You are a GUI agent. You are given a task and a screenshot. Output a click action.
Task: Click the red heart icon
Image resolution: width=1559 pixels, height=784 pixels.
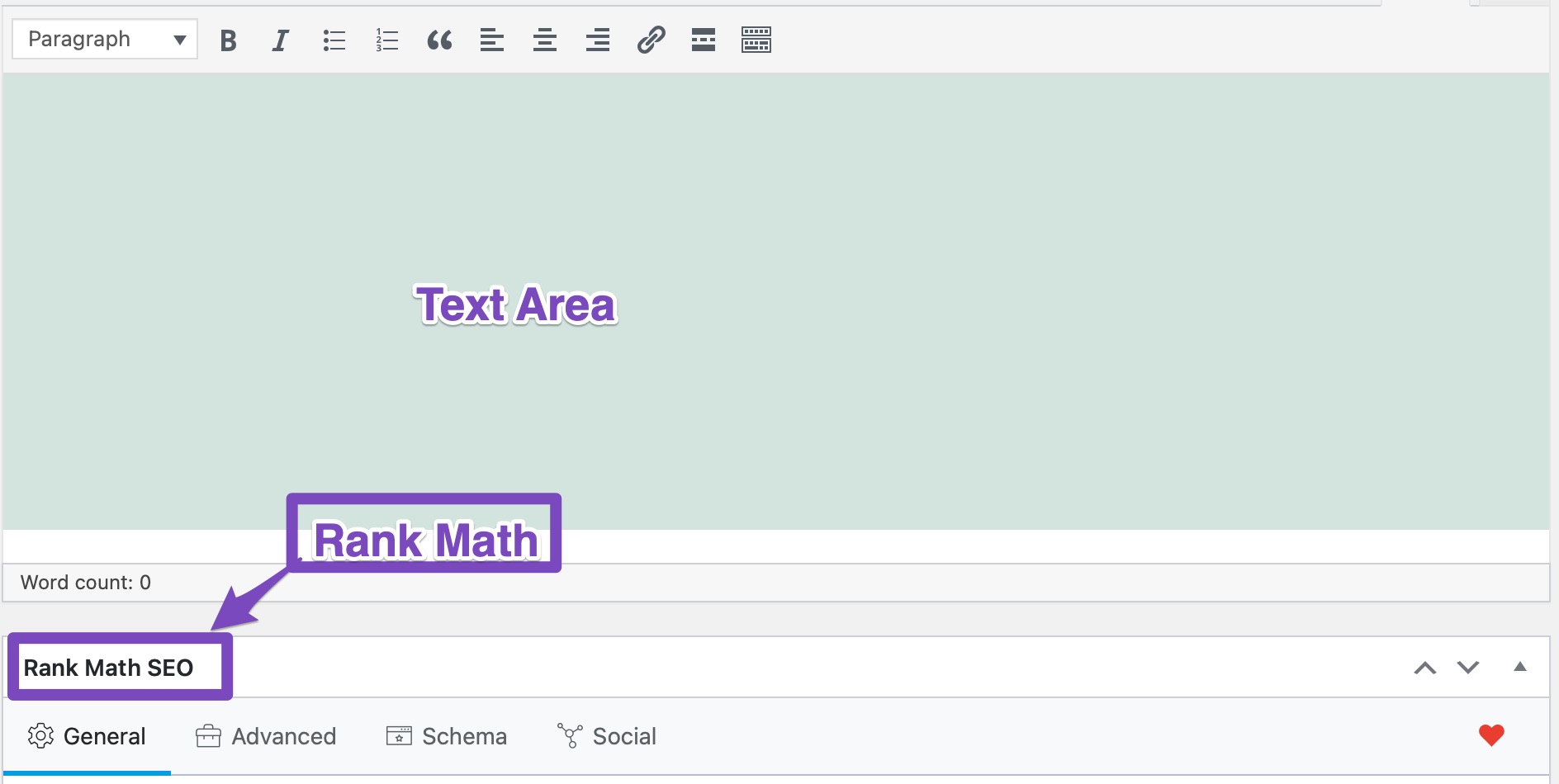click(x=1491, y=734)
